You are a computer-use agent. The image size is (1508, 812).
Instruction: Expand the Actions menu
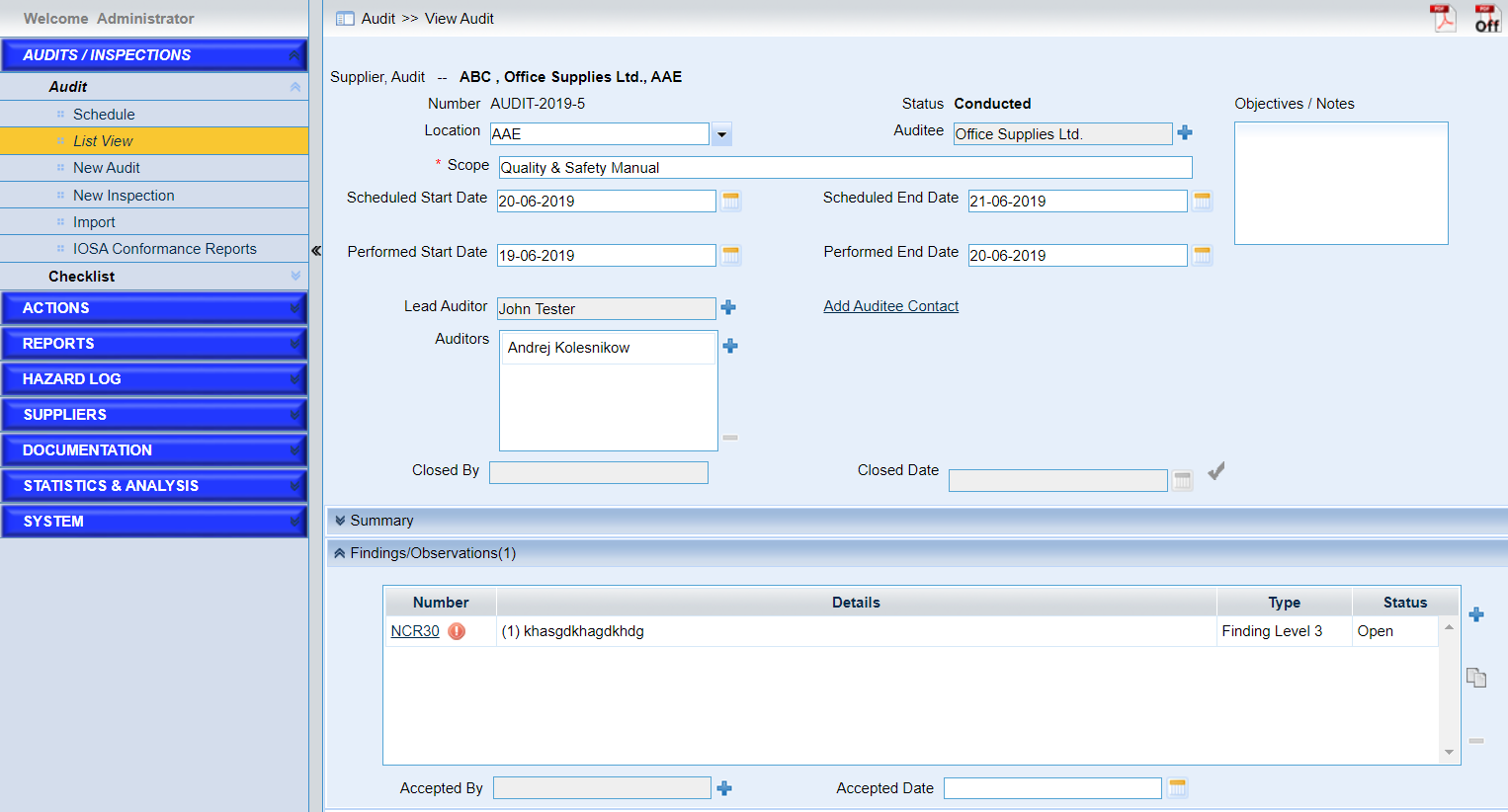tap(154, 308)
